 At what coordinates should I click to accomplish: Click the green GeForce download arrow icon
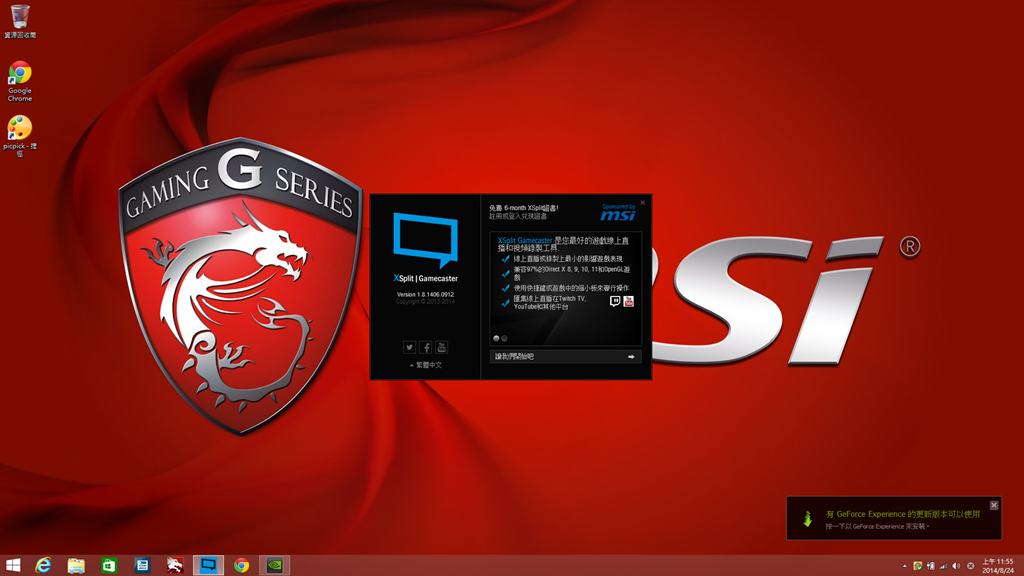click(807, 519)
